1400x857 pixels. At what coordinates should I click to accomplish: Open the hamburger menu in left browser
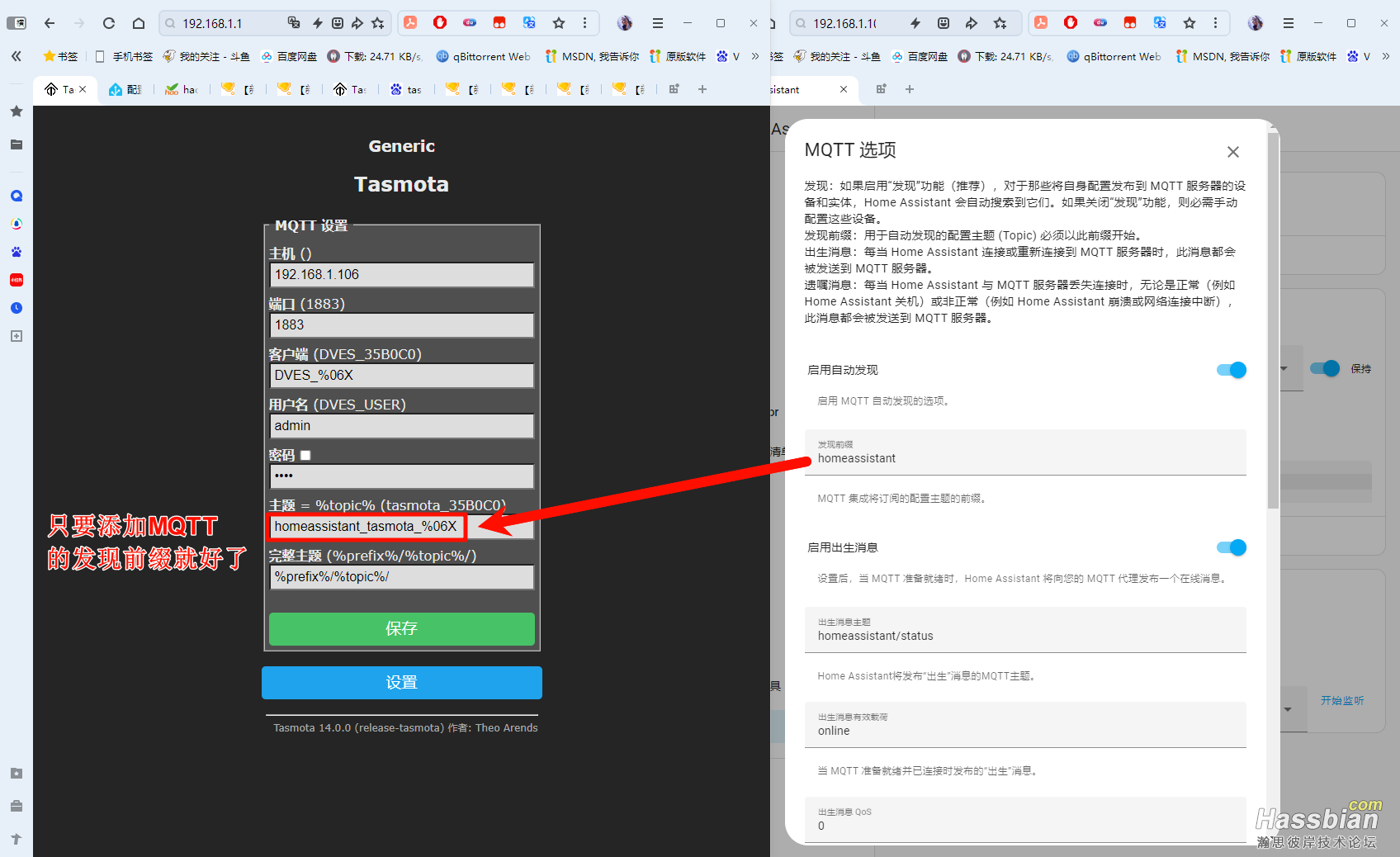click(658, 23)
